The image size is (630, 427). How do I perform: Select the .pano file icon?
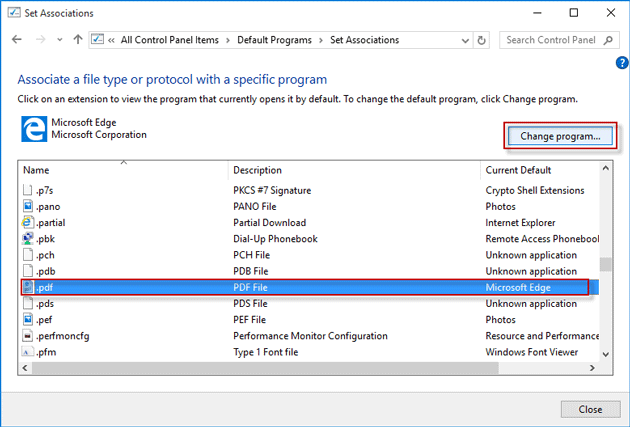[27, 206]
